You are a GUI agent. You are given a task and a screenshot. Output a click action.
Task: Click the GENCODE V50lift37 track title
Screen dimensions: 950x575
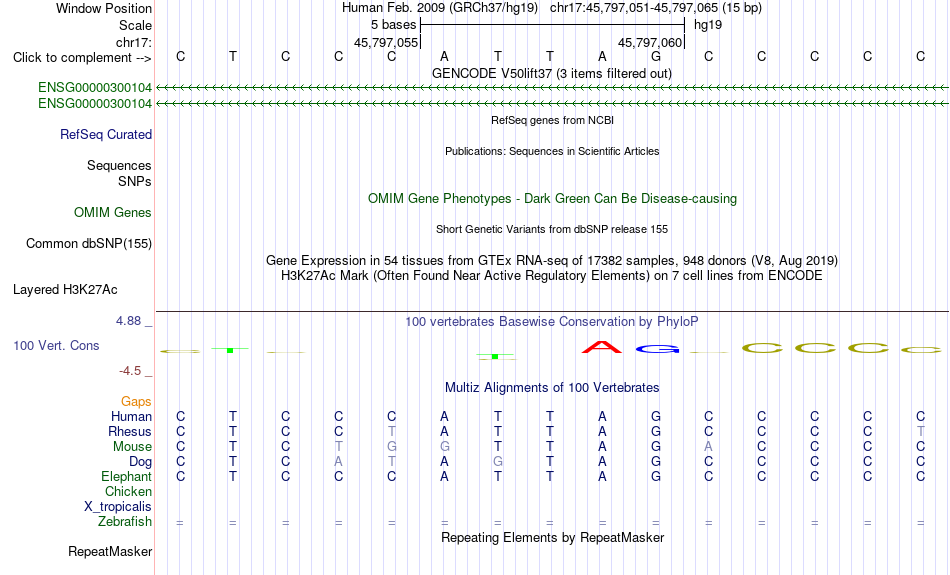(x=551, y=73)
